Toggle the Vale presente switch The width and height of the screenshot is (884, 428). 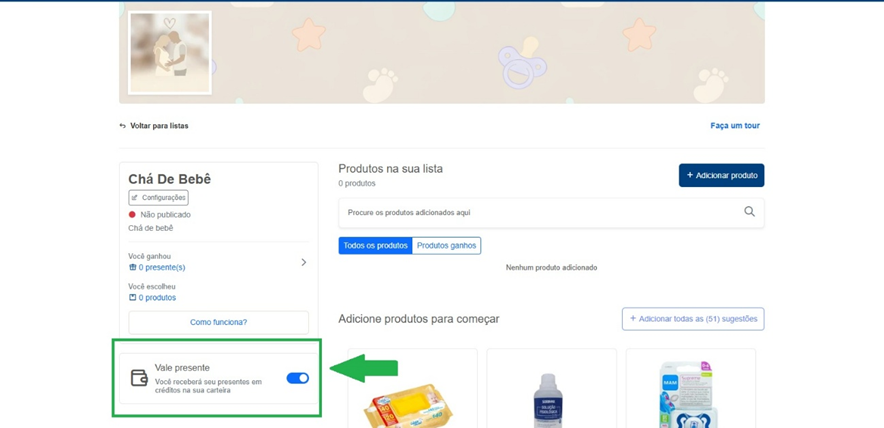coord(297,378)
